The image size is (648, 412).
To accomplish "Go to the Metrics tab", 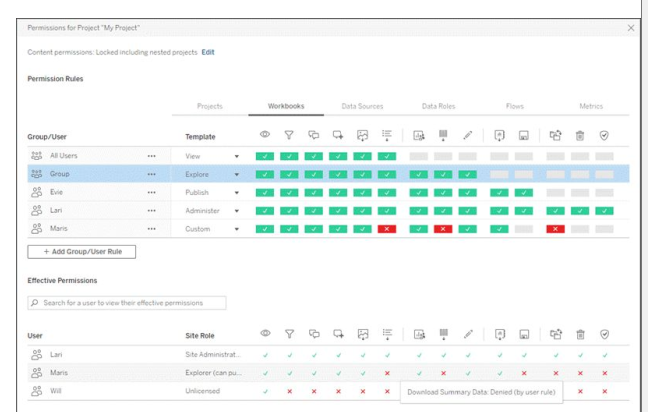I will pyautogui.click(x=591, y=106).
